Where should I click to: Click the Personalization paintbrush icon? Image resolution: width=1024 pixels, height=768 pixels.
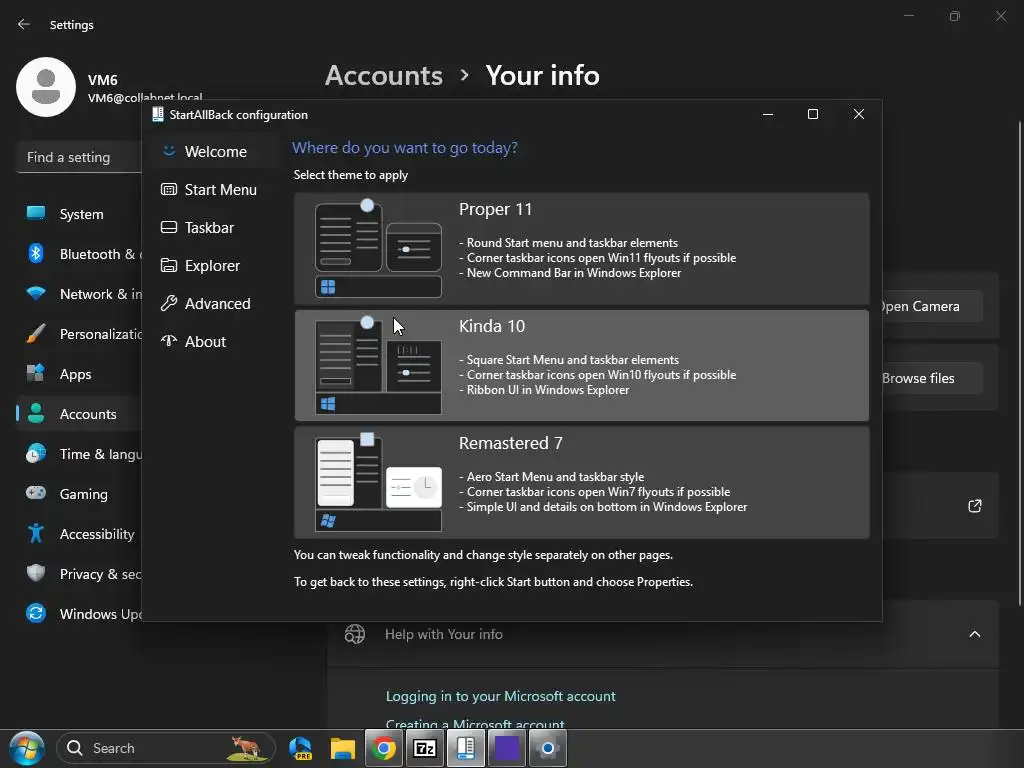click(36, 333)
